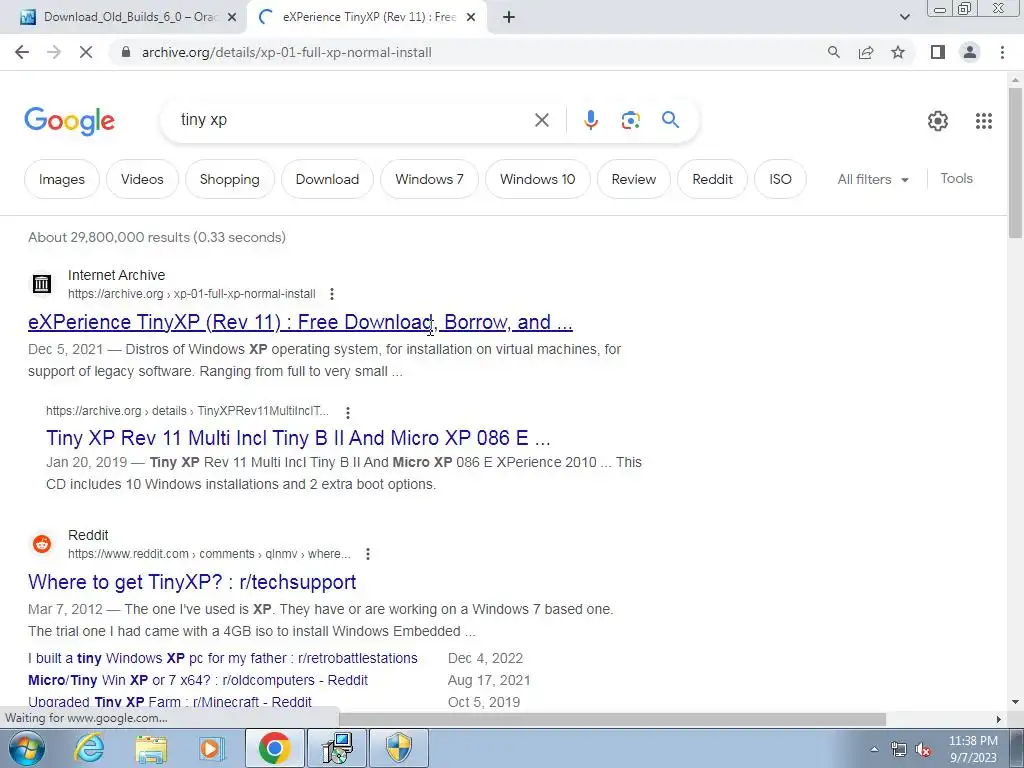Open Micro/Tiny Win XP or 7 x64 link

198,680
